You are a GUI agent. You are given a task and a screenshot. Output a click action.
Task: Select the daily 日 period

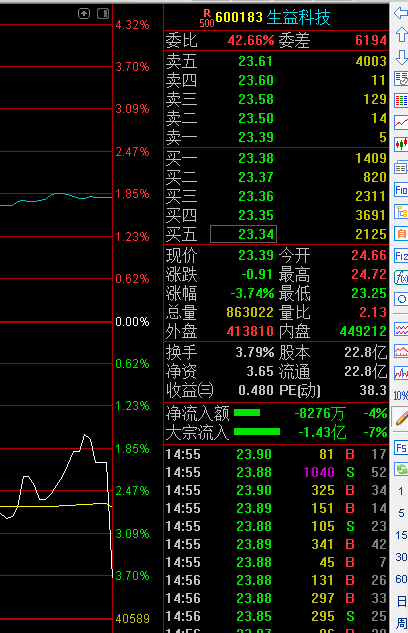tap(402, 601)
